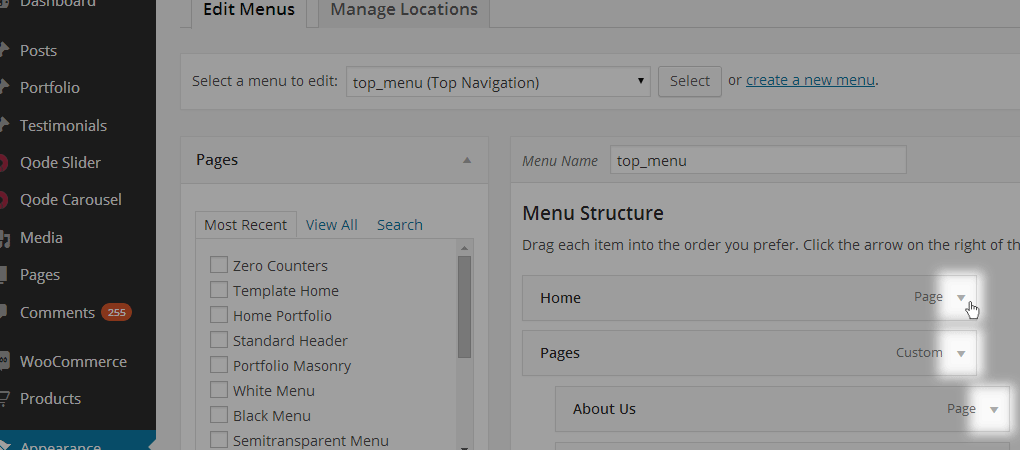This screenshot has height=450, width=1020.
Task: Open Portfolio in the admin sidebar
Action: [49, 88]
